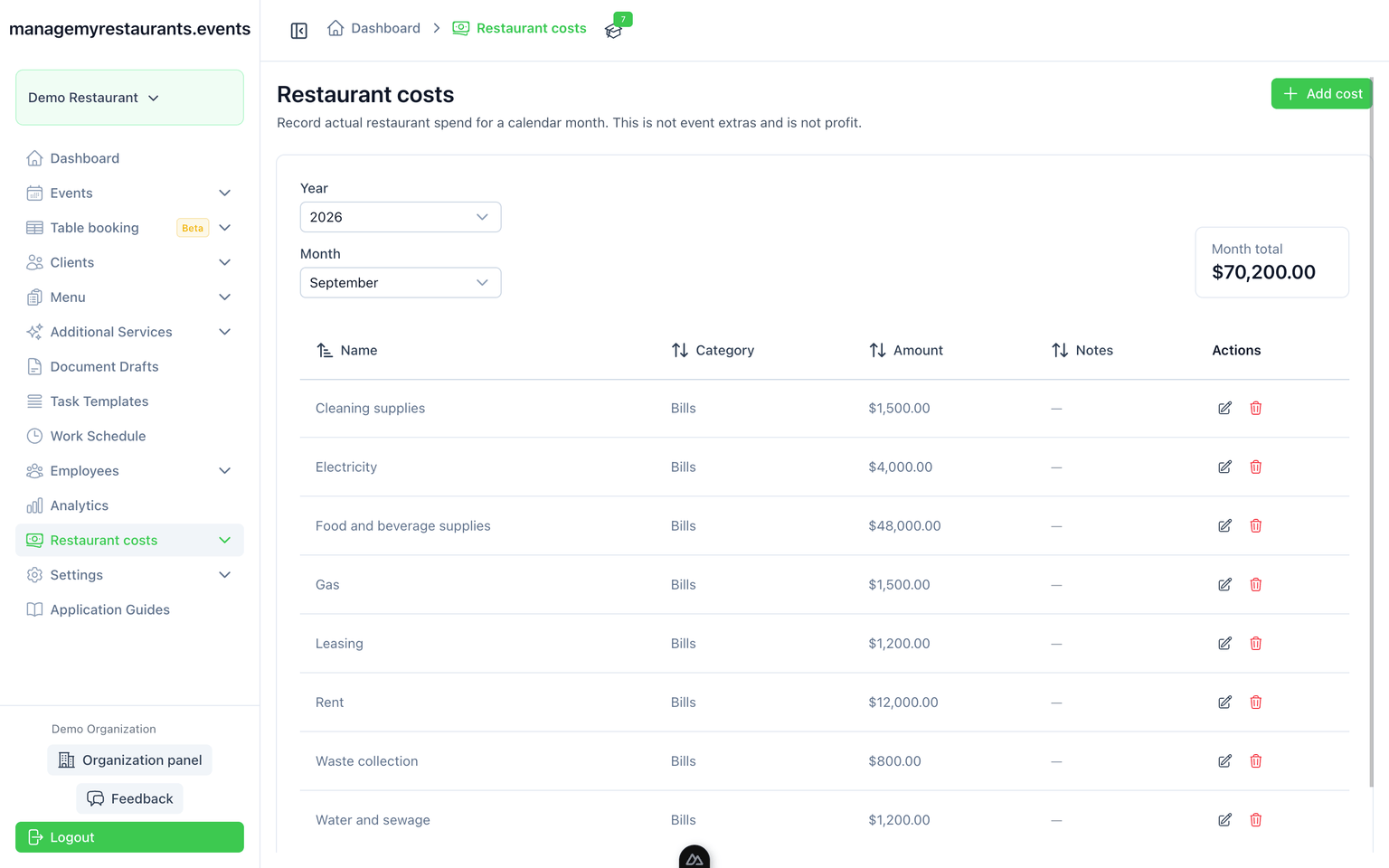This screenshot has width=1389, height=868.
Task: Delete the Gas cost entry
Action: (x=1256, y=584)
